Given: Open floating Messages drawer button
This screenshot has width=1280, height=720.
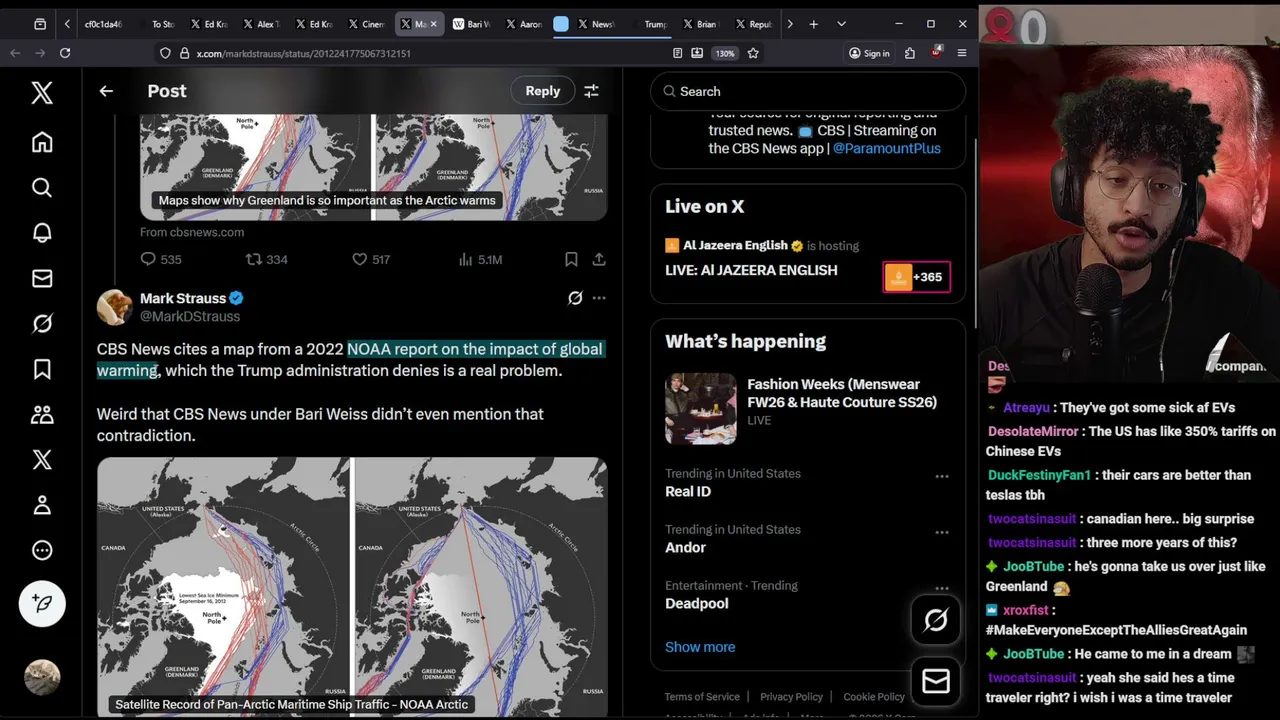Looking at the screenshot, I should (936, 681).
